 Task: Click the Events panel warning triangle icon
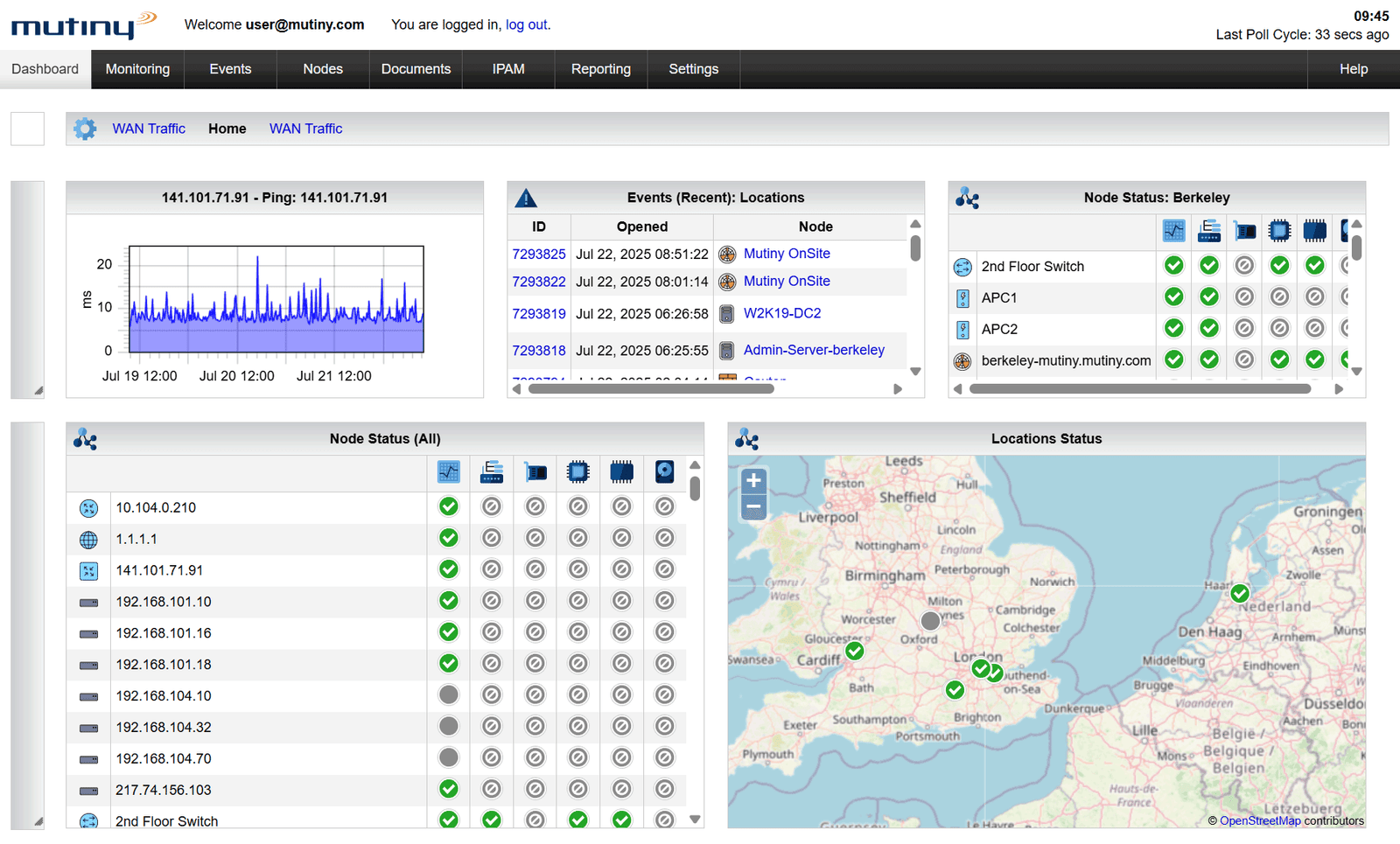tap(526, 199)
